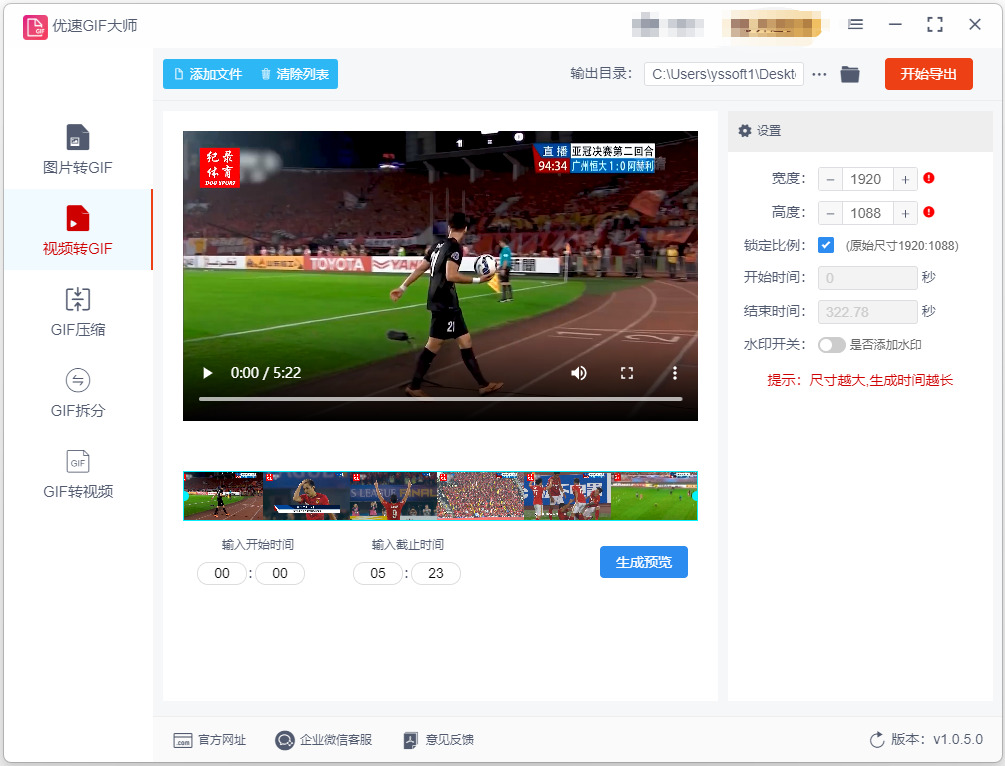The image size is (1005, 766).
Task: Open hamburger menu in title bar
Action: 855,24
